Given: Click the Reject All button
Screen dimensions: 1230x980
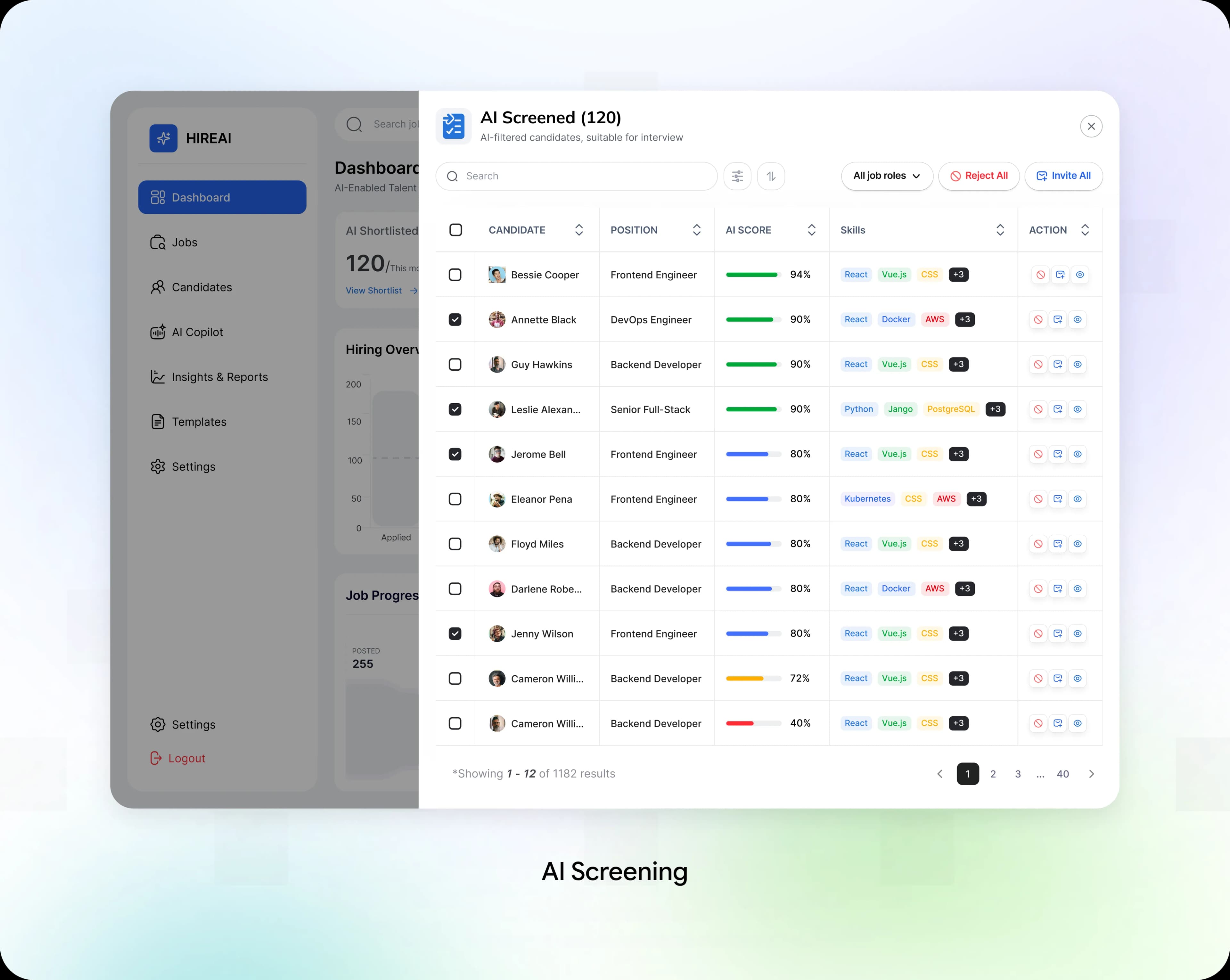Looking at the screenshot, I should (x=979, y=176).
